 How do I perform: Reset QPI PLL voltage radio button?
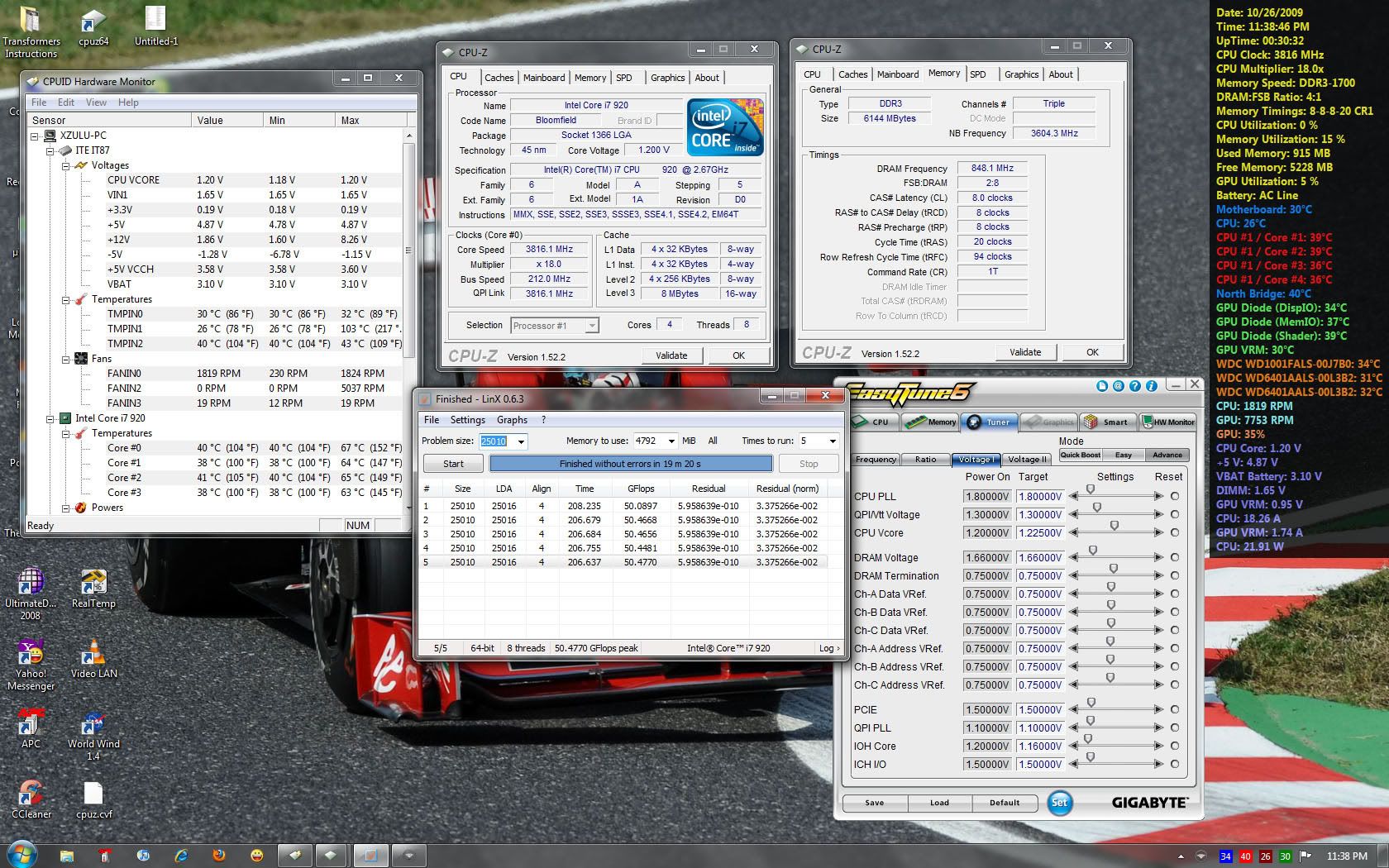(1175, 727)
